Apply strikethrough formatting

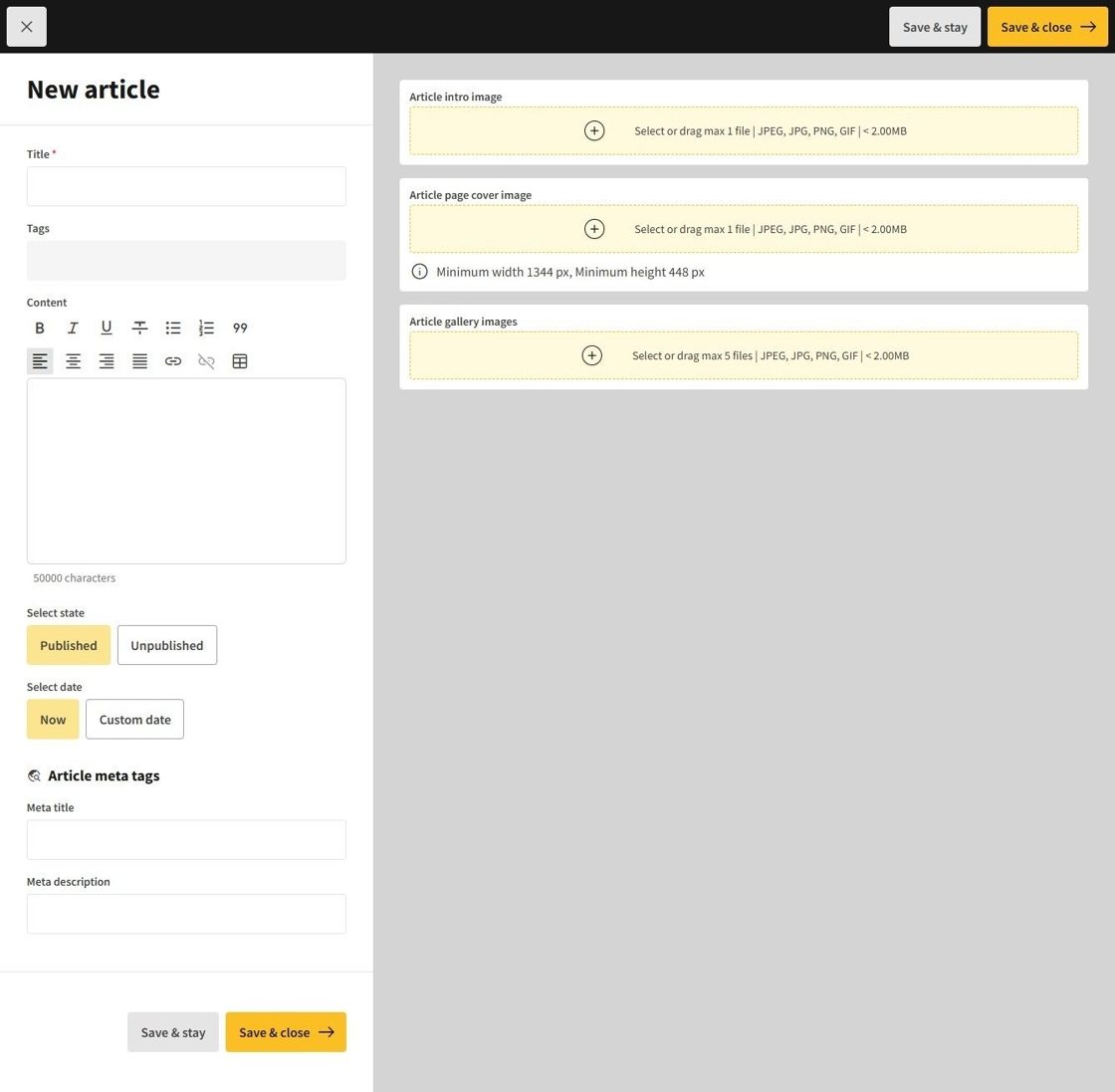click(x=139, y=328)
